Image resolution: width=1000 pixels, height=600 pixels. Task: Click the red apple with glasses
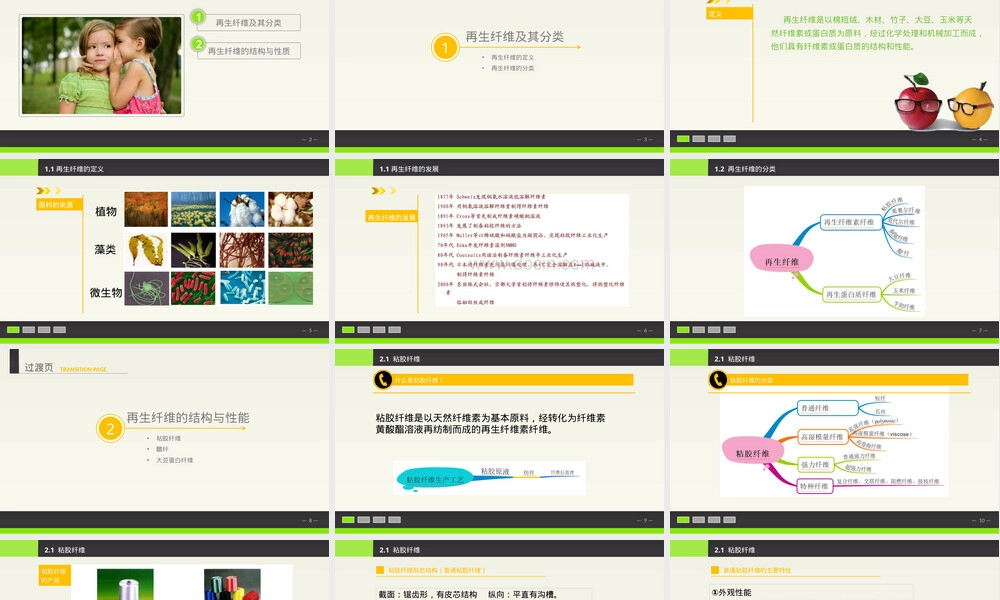tap(918, 102)
